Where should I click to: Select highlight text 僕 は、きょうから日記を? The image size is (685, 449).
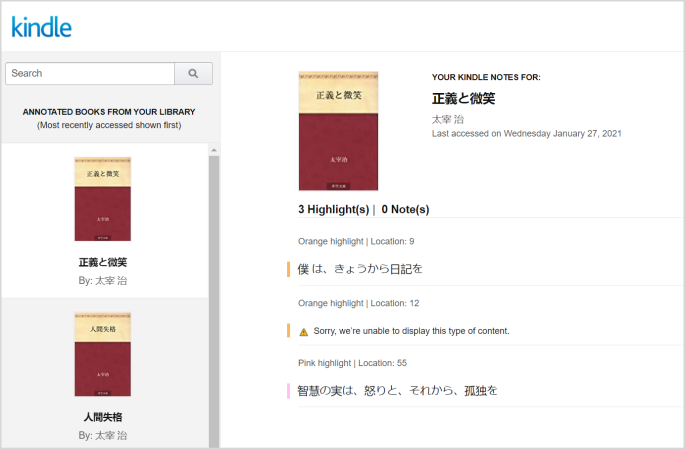pyautogui.click(x=360, y=269)
